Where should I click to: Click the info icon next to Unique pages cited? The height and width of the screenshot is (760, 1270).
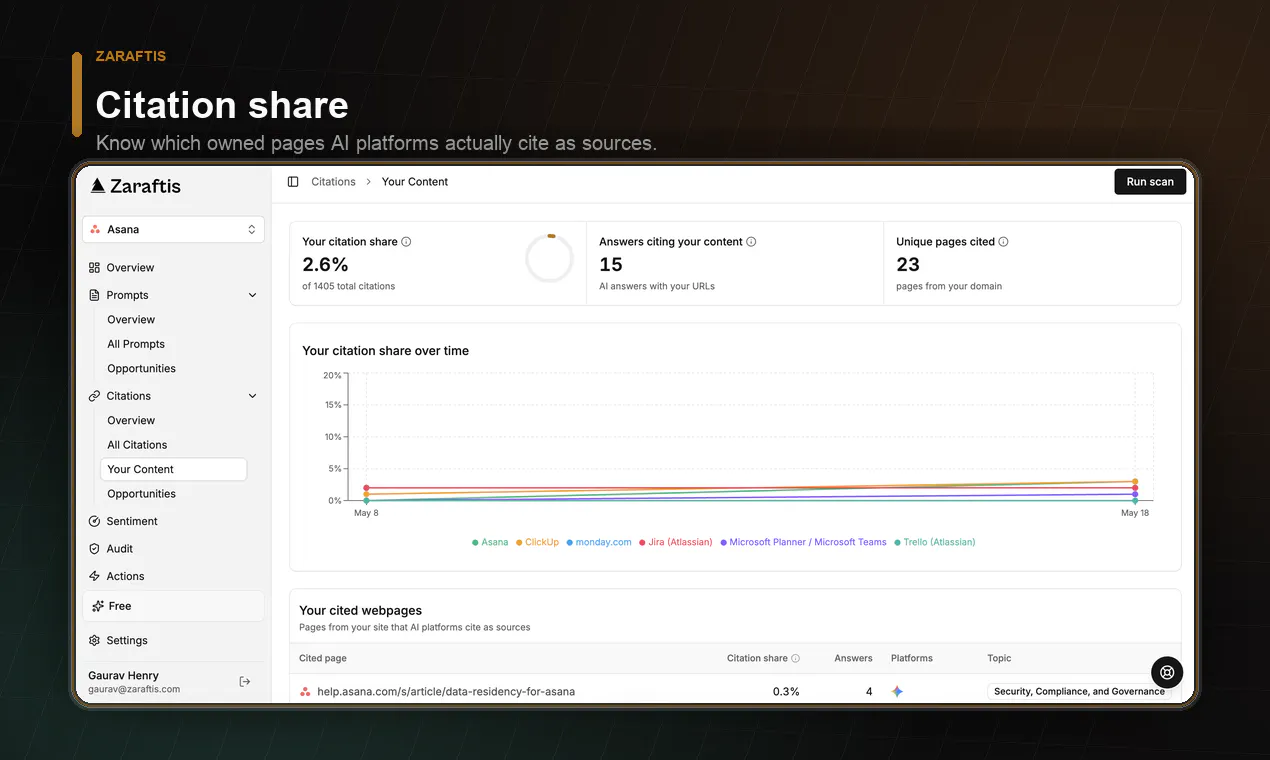pos(1003,242)
